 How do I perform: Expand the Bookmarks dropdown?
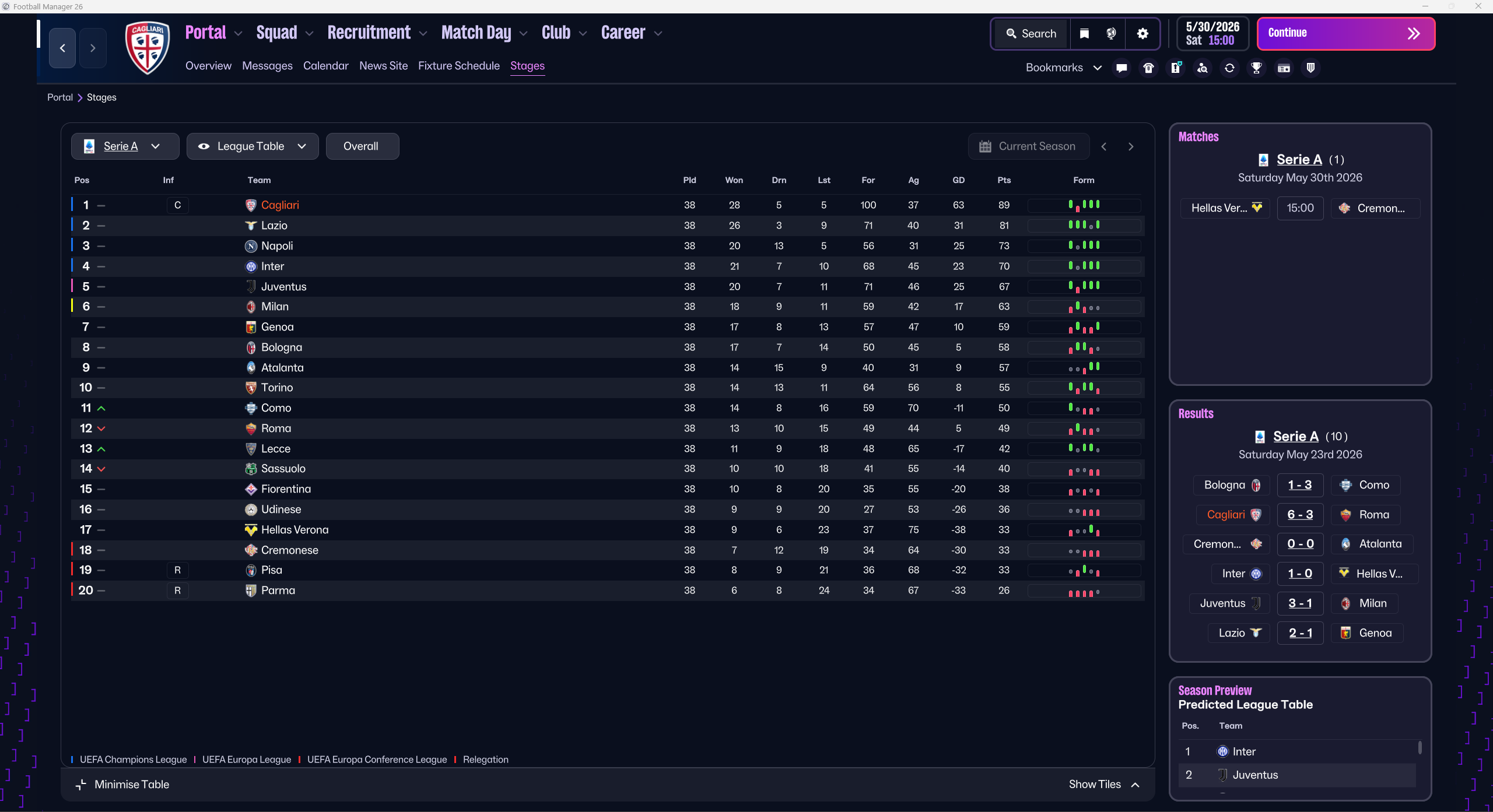(1063, 68)
